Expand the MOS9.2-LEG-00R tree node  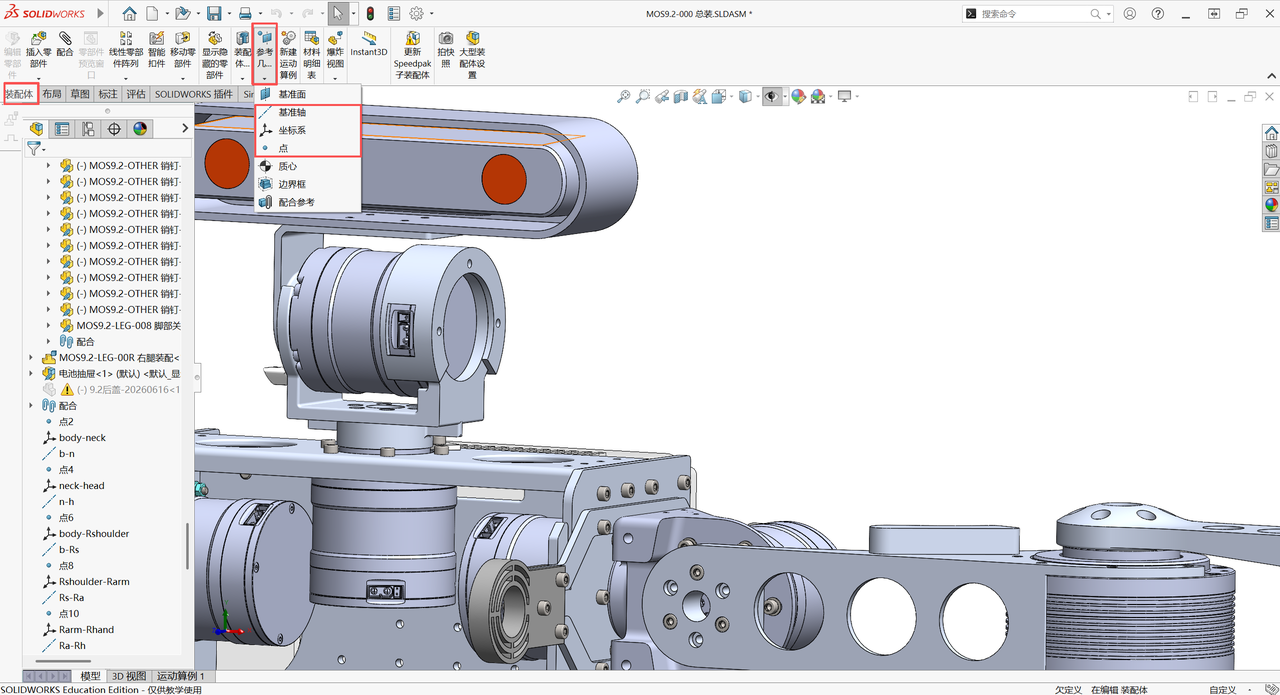pyautogui.click(x=31, y=358)
